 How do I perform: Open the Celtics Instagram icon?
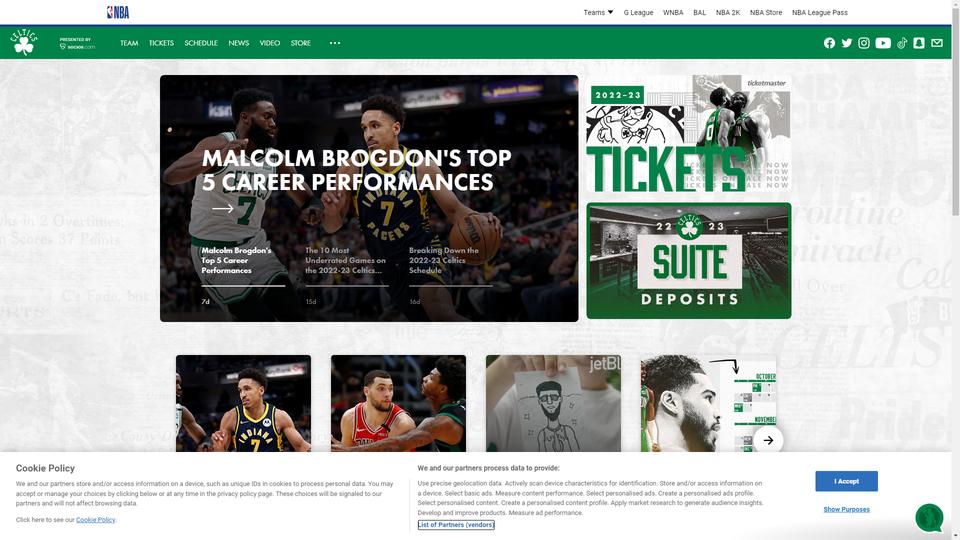click(x=864, y=43)
